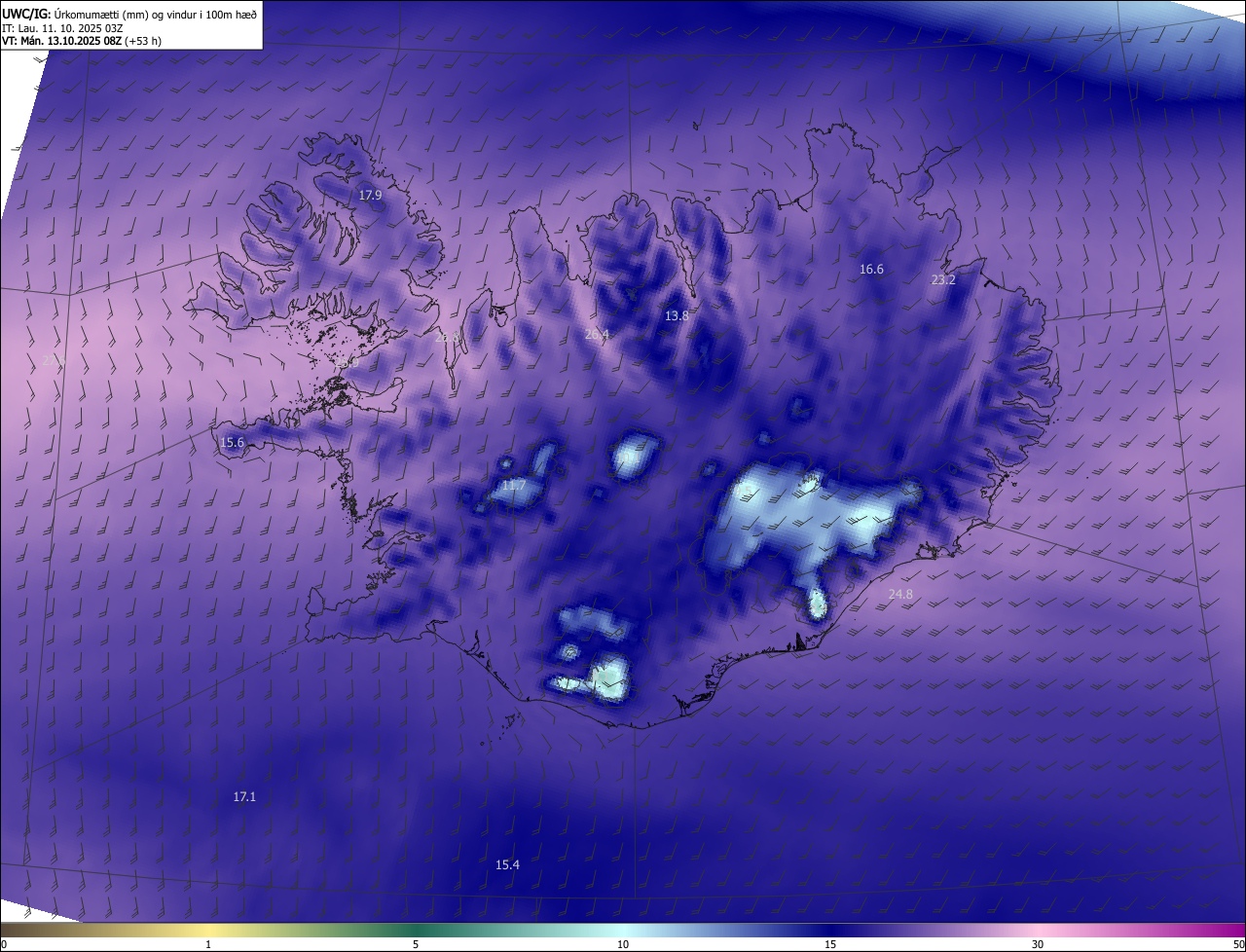Click the map value label 15.4
1246x952 pixels.
[x=507, y=864]
